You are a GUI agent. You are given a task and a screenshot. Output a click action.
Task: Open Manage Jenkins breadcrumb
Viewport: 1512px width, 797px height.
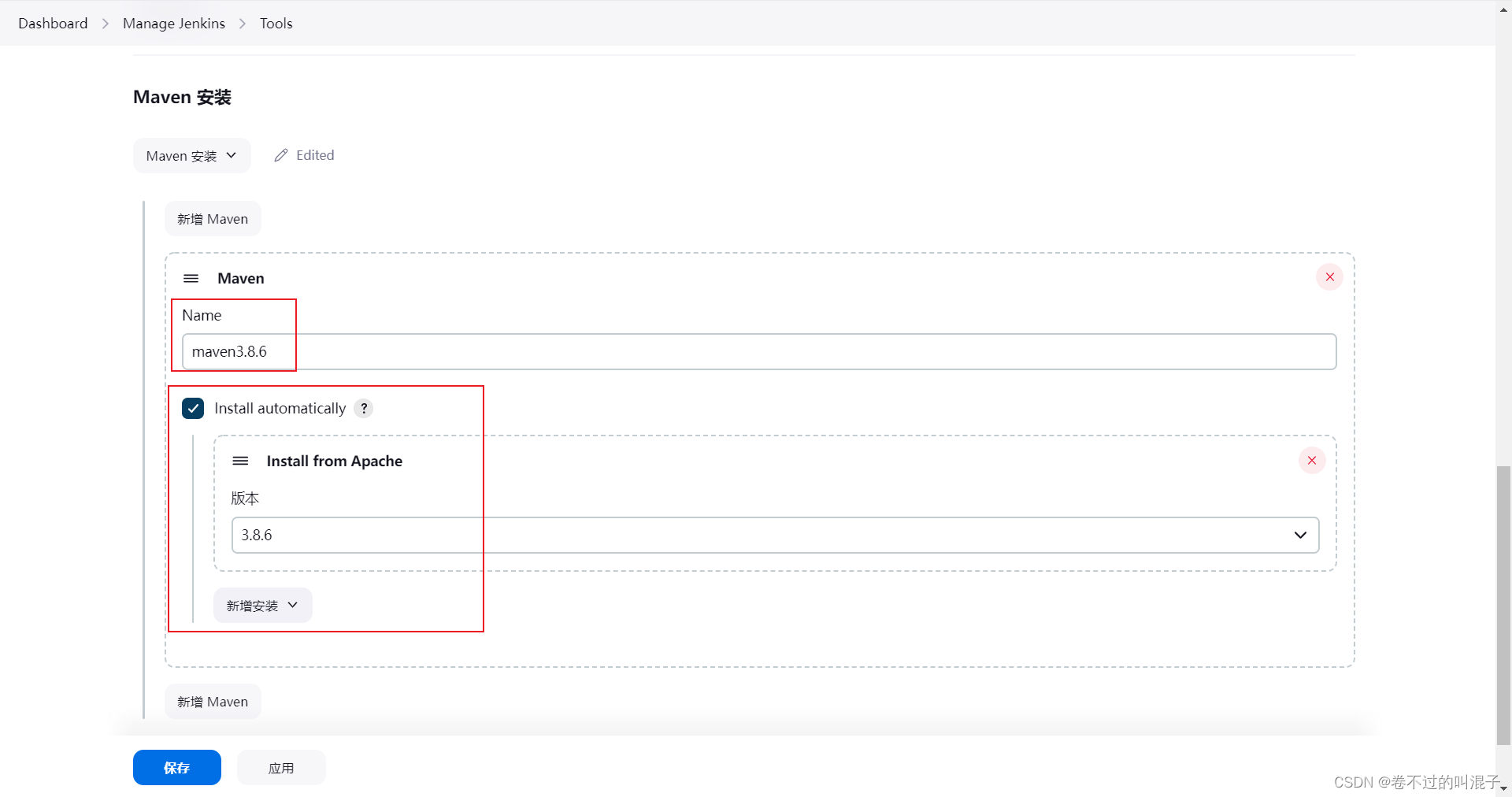tap(174, 24)
